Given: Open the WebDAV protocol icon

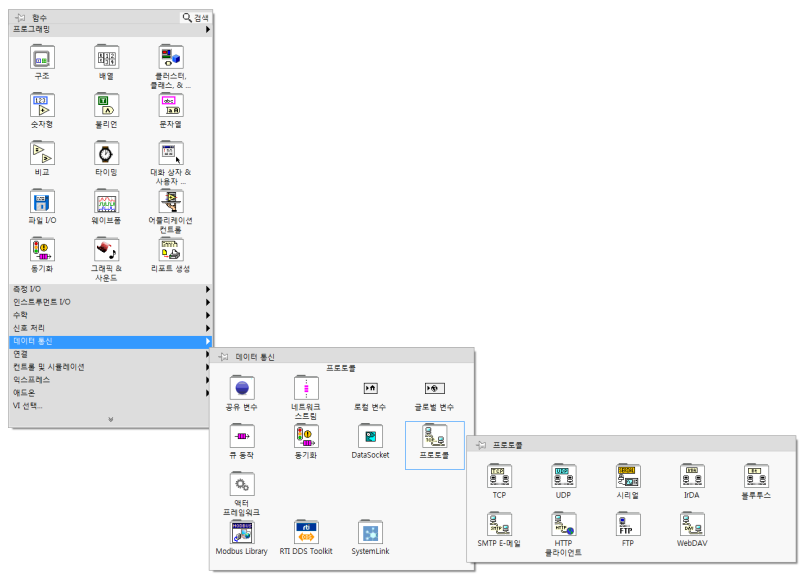Looking at the screenshot, I should (692, 524).
